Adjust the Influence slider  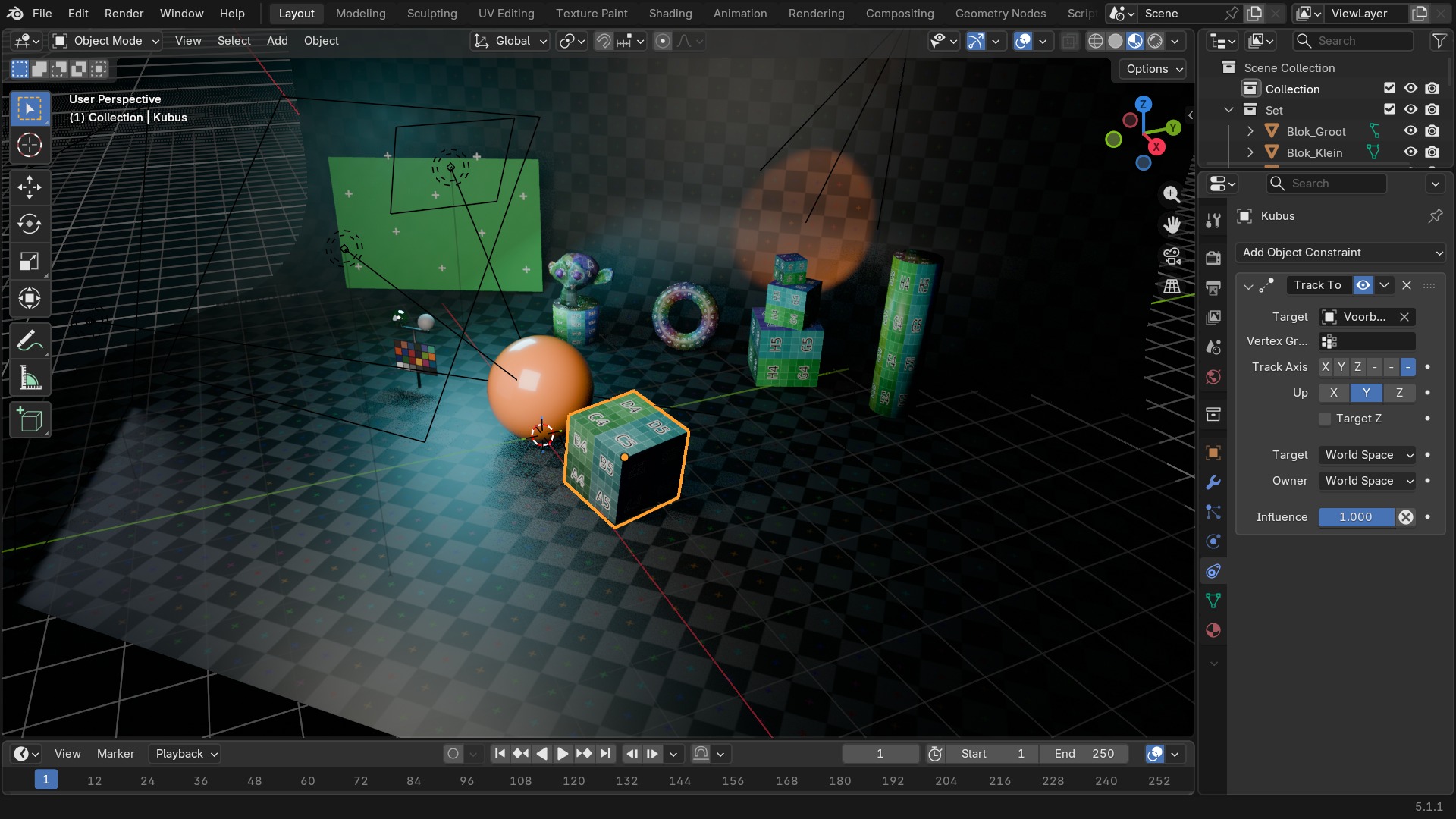[1356, 517]
